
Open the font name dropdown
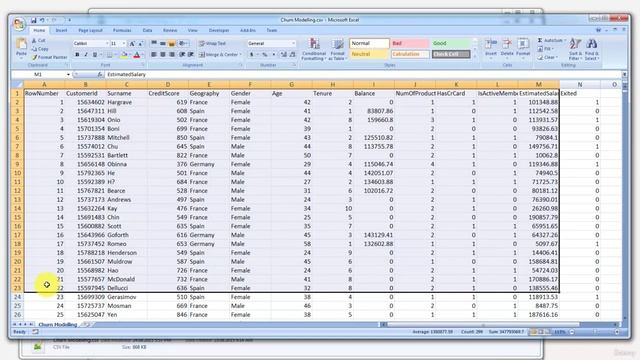107,43
